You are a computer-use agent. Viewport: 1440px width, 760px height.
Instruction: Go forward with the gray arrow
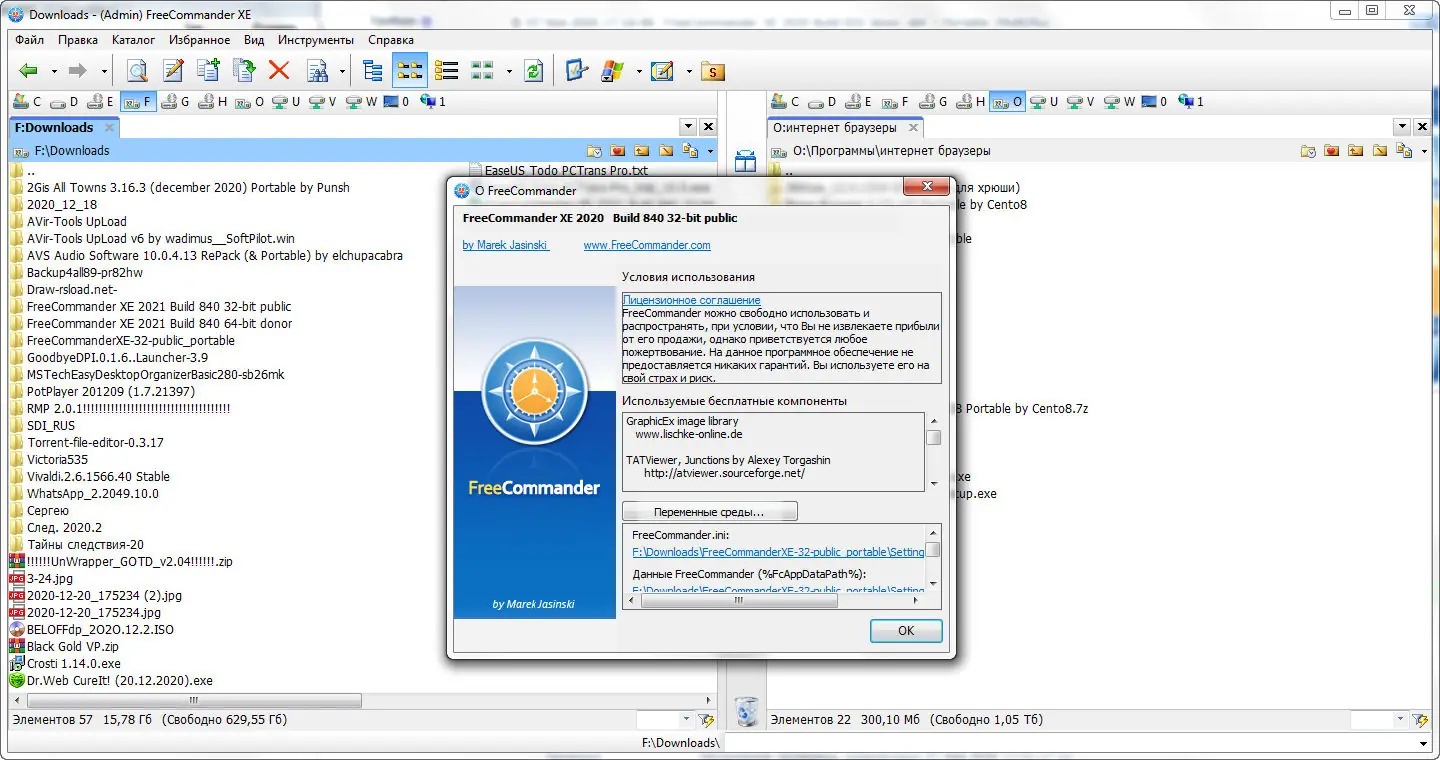point(78,71)
